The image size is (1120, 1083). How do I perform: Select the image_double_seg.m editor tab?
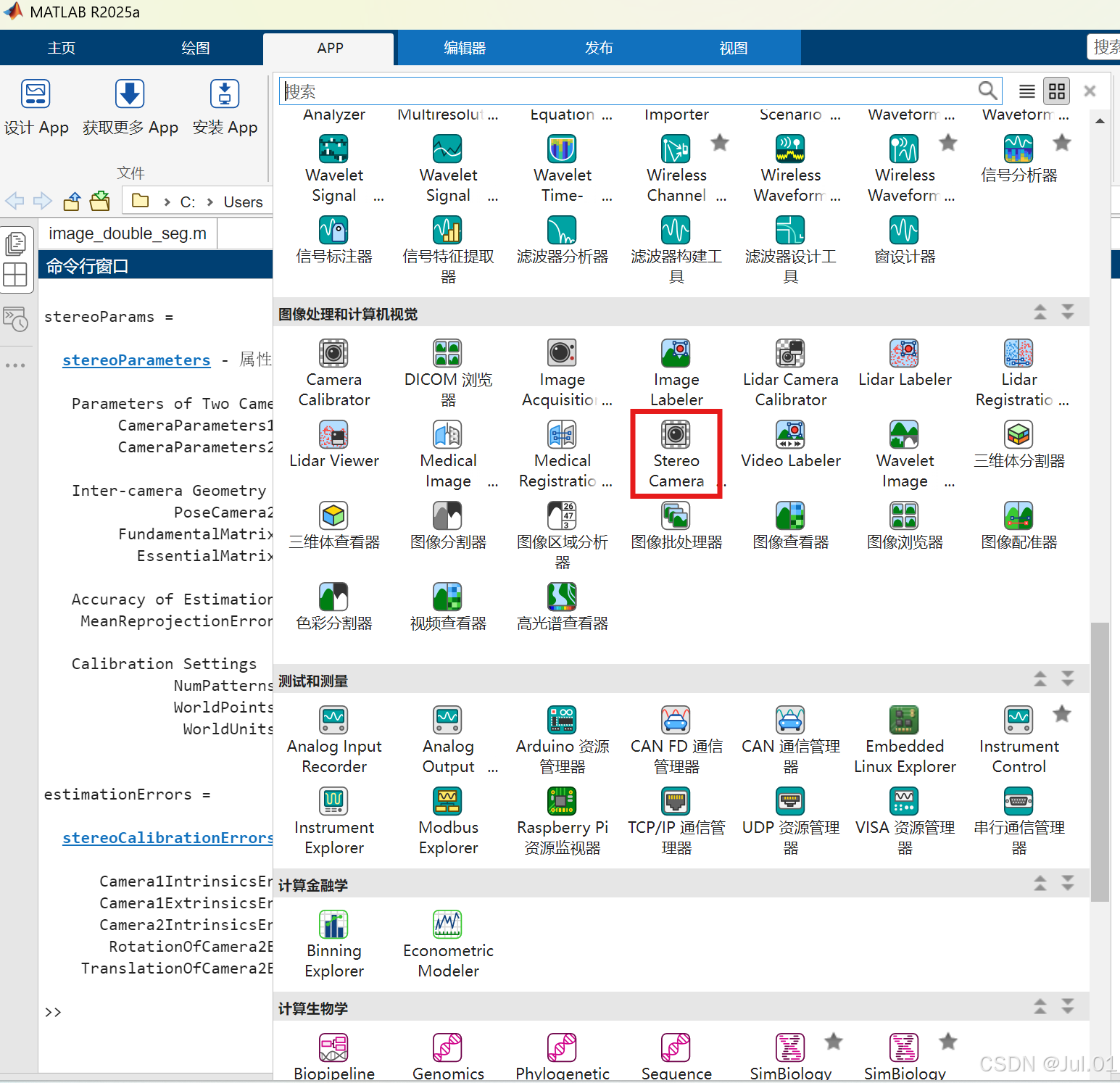click(x=128, y=233)
